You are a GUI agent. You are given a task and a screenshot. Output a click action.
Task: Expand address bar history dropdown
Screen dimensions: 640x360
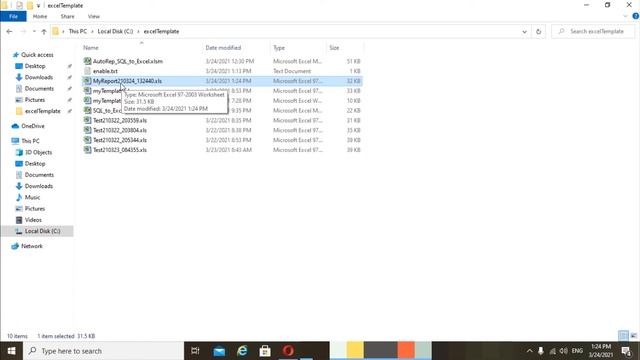pos(524,31)
